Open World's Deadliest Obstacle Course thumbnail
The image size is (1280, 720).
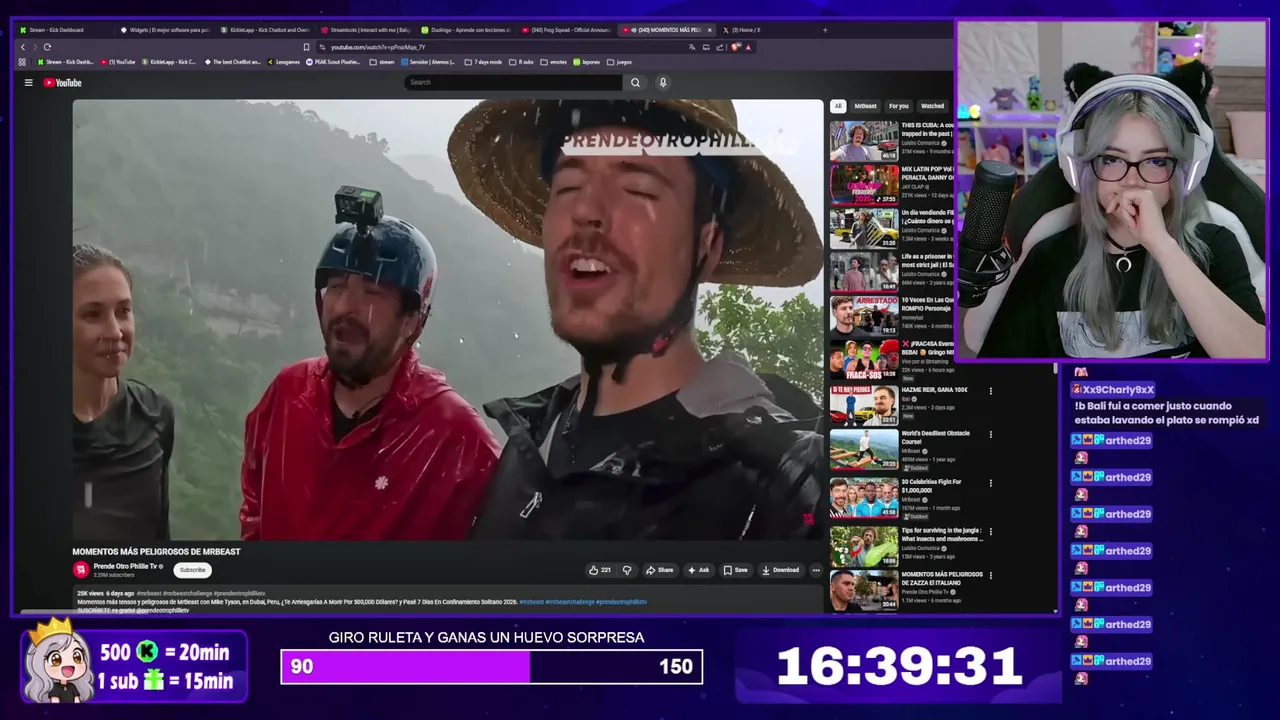[864, 450]
